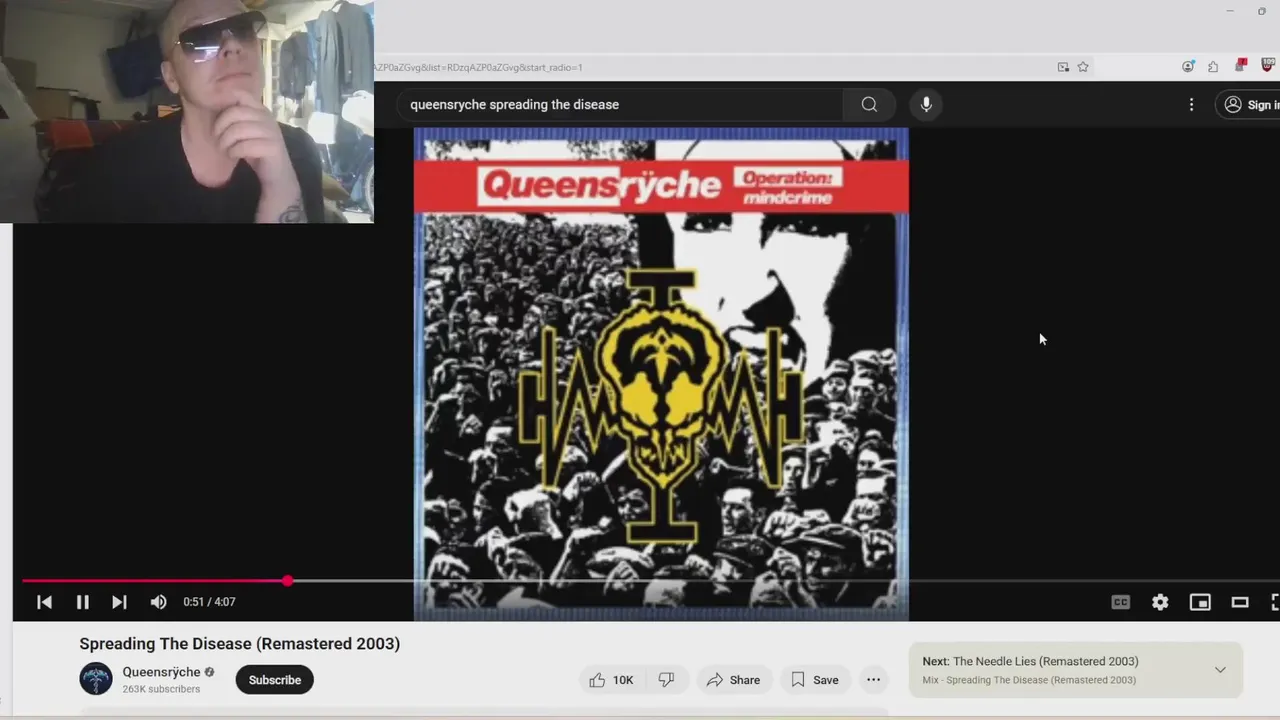Viewport: 1280px width, 720px height.
Task: Click the video title Spreading The Disease
Action: [x=240, y=644]
